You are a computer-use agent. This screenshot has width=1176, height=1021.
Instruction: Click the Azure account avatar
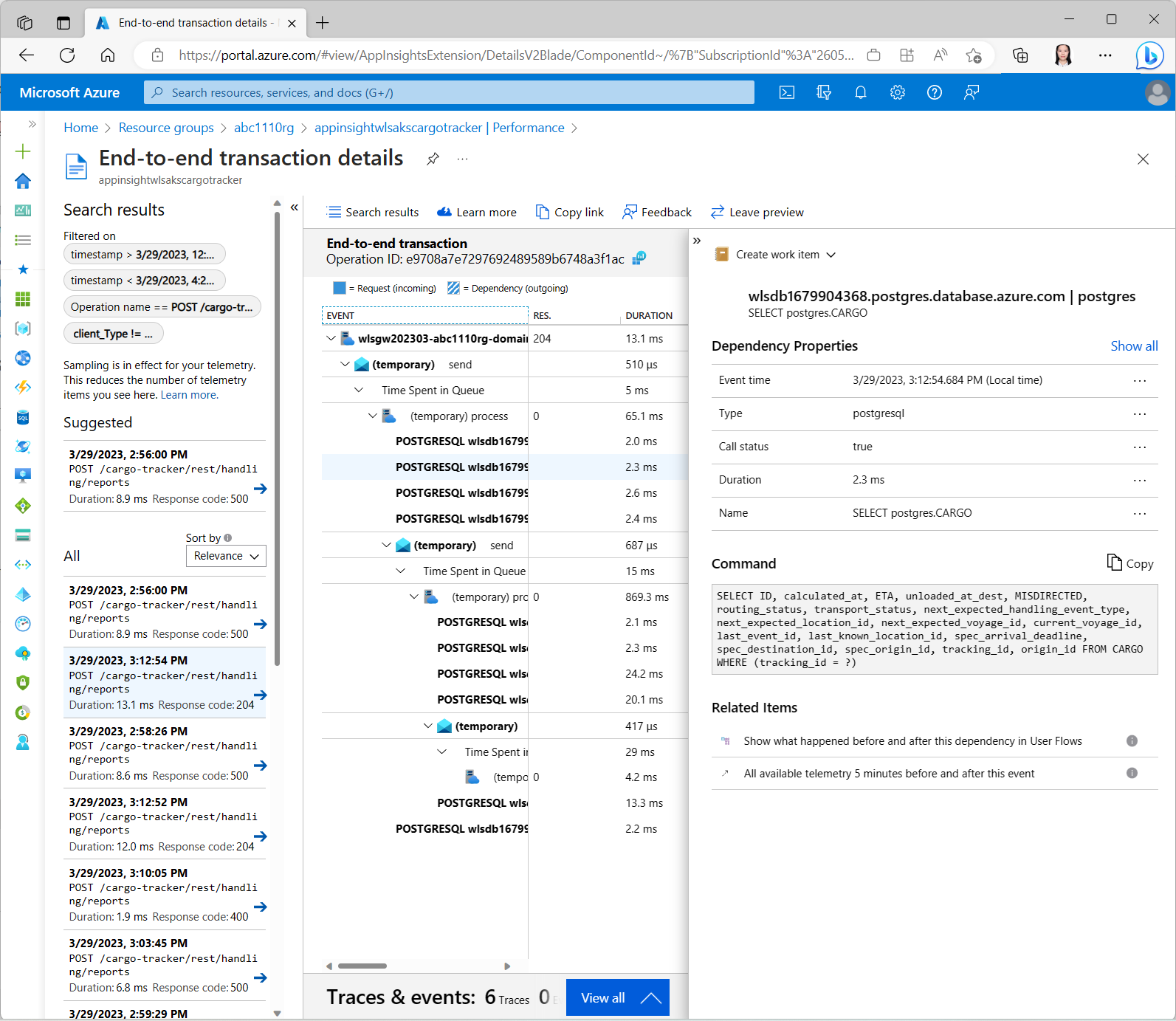pyautogui.click(x=1157, y=92)
